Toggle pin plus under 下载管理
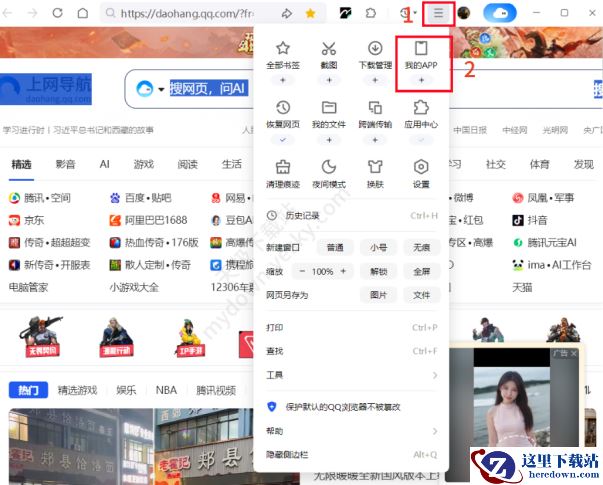This screenshot has width=603, height=485. pyautogui.click(x=375, y=80)
